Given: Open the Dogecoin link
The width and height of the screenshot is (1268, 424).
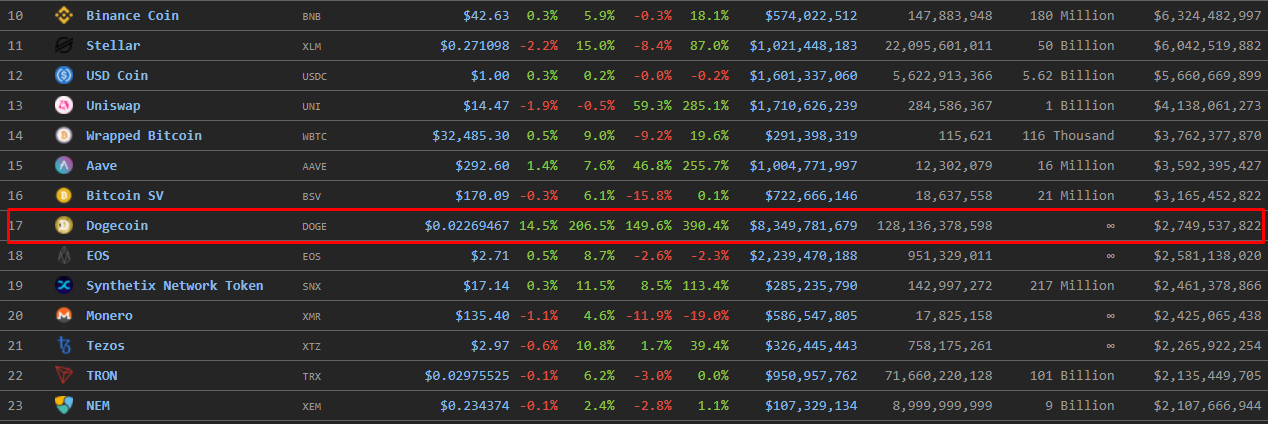Looking at the screenshot, I should tap(117, 226).
